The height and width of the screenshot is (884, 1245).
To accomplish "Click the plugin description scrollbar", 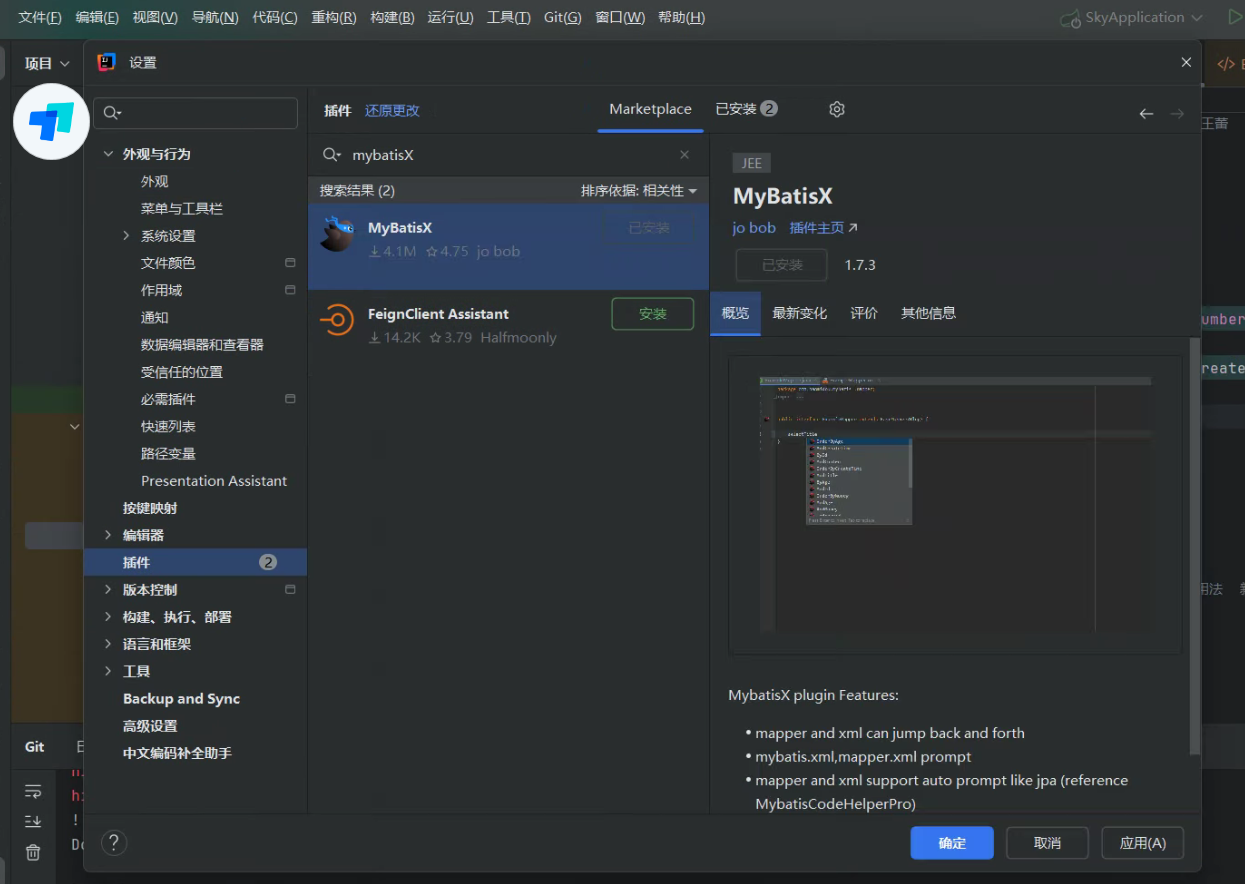I will [x=1194, y=545].
